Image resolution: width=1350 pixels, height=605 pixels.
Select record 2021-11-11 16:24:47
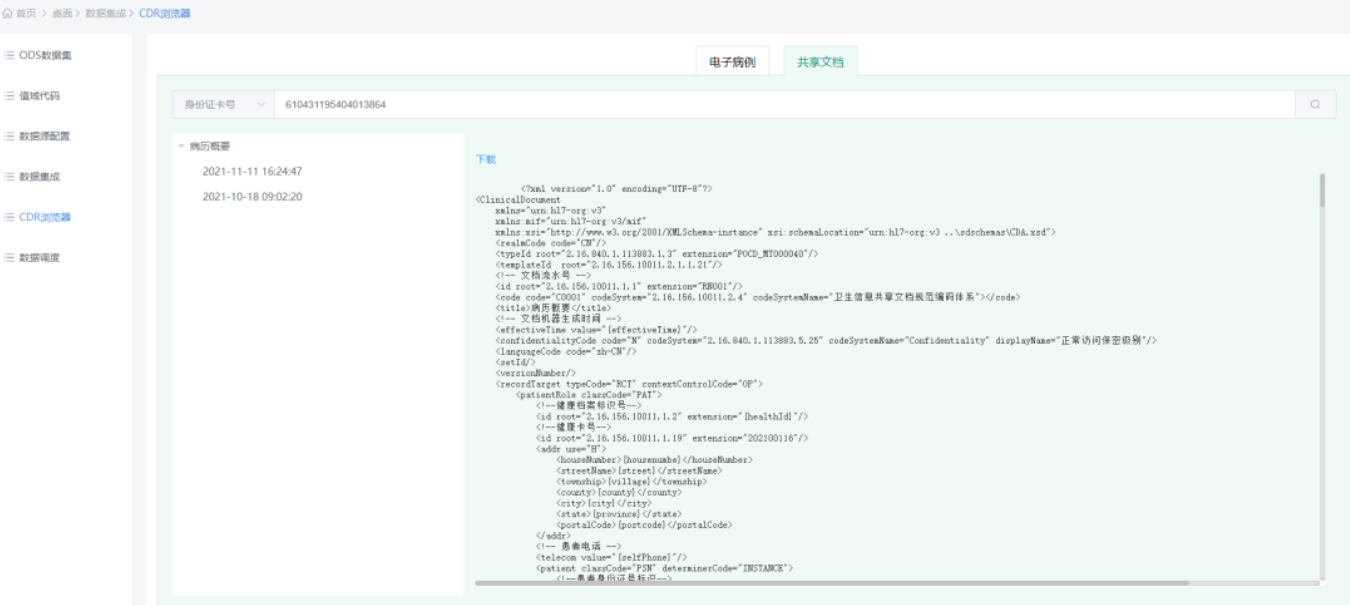coord(252,171)
